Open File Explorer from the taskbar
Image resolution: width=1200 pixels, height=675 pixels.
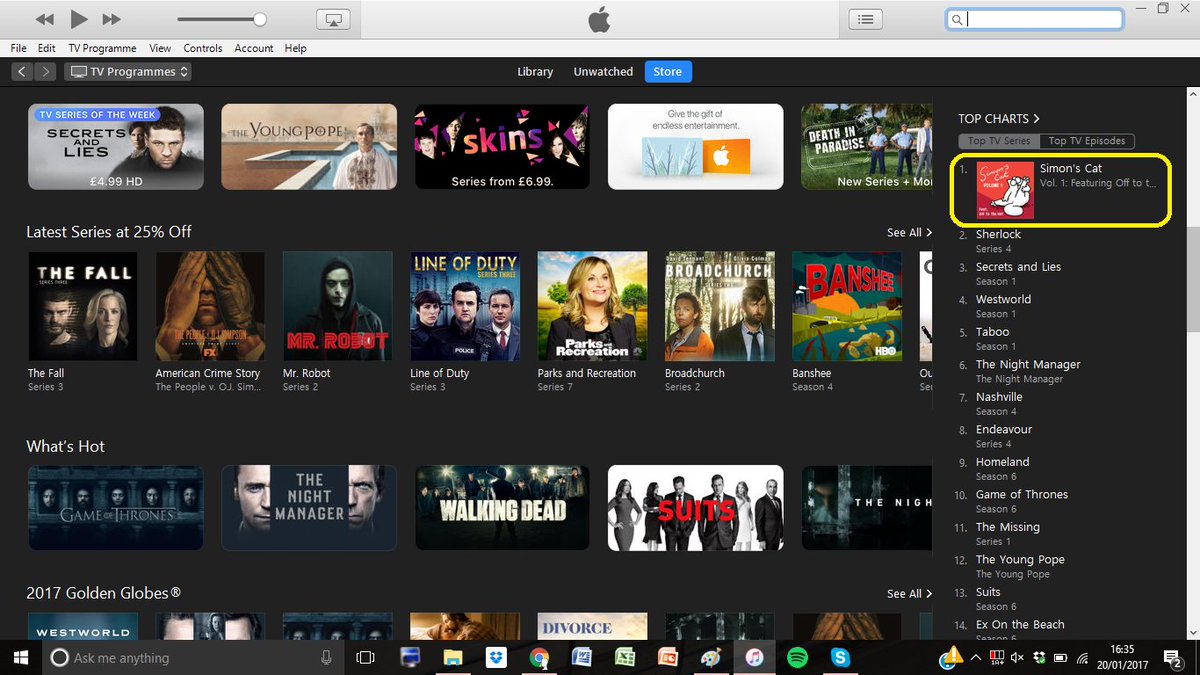[453, 657]
